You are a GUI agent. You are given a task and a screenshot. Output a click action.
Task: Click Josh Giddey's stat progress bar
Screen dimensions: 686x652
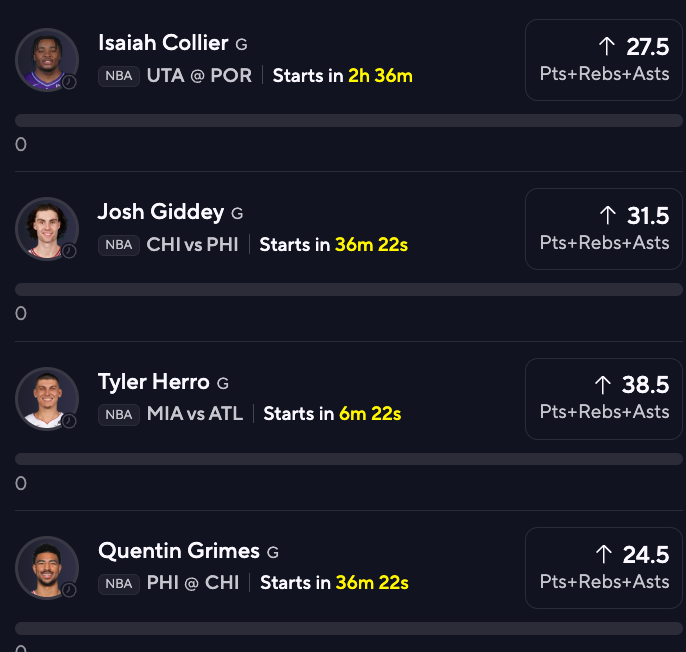coord(349,289)
